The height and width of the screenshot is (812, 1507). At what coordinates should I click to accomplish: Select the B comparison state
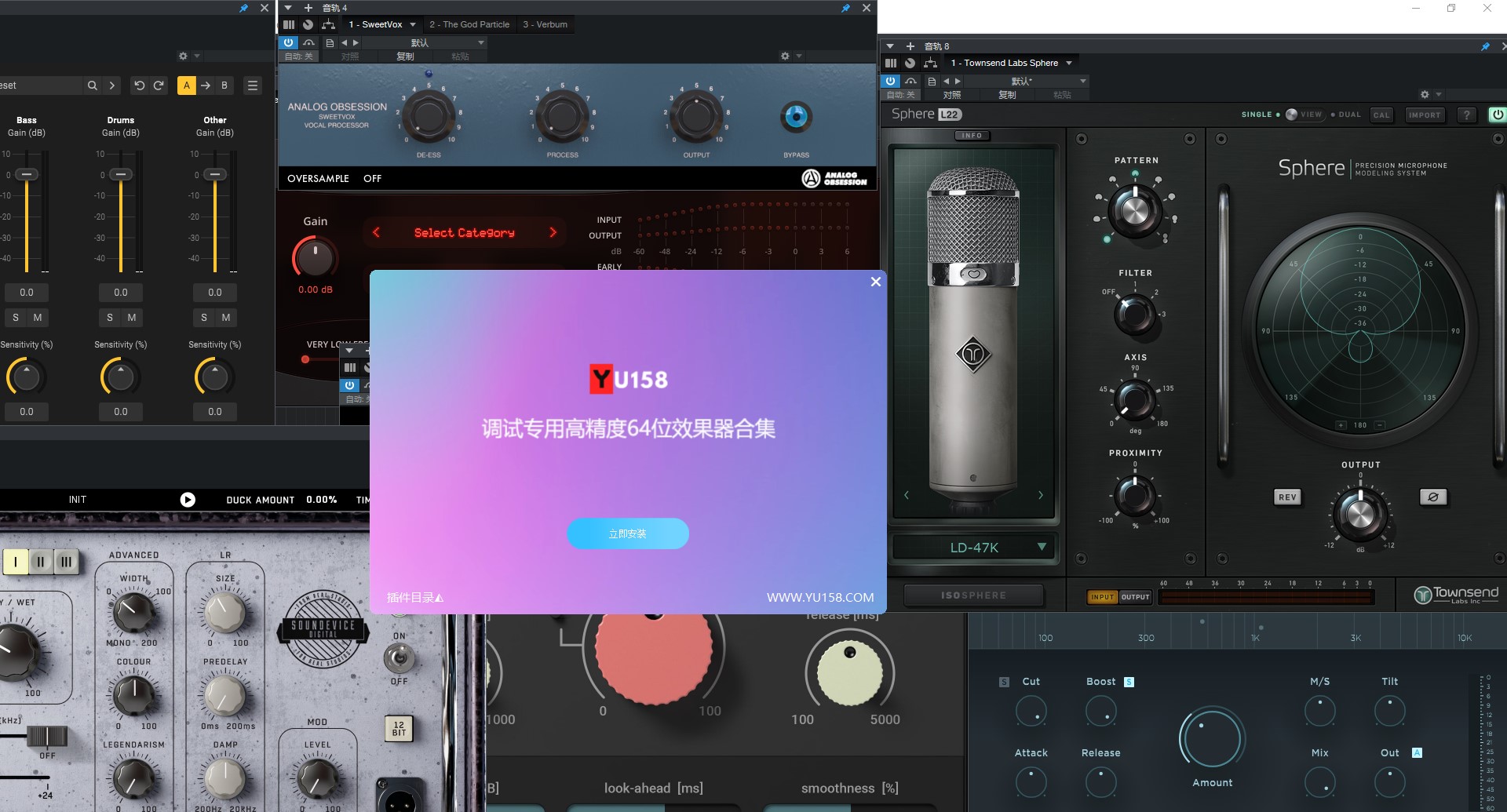pyautogui.click(x=224, y=86)
